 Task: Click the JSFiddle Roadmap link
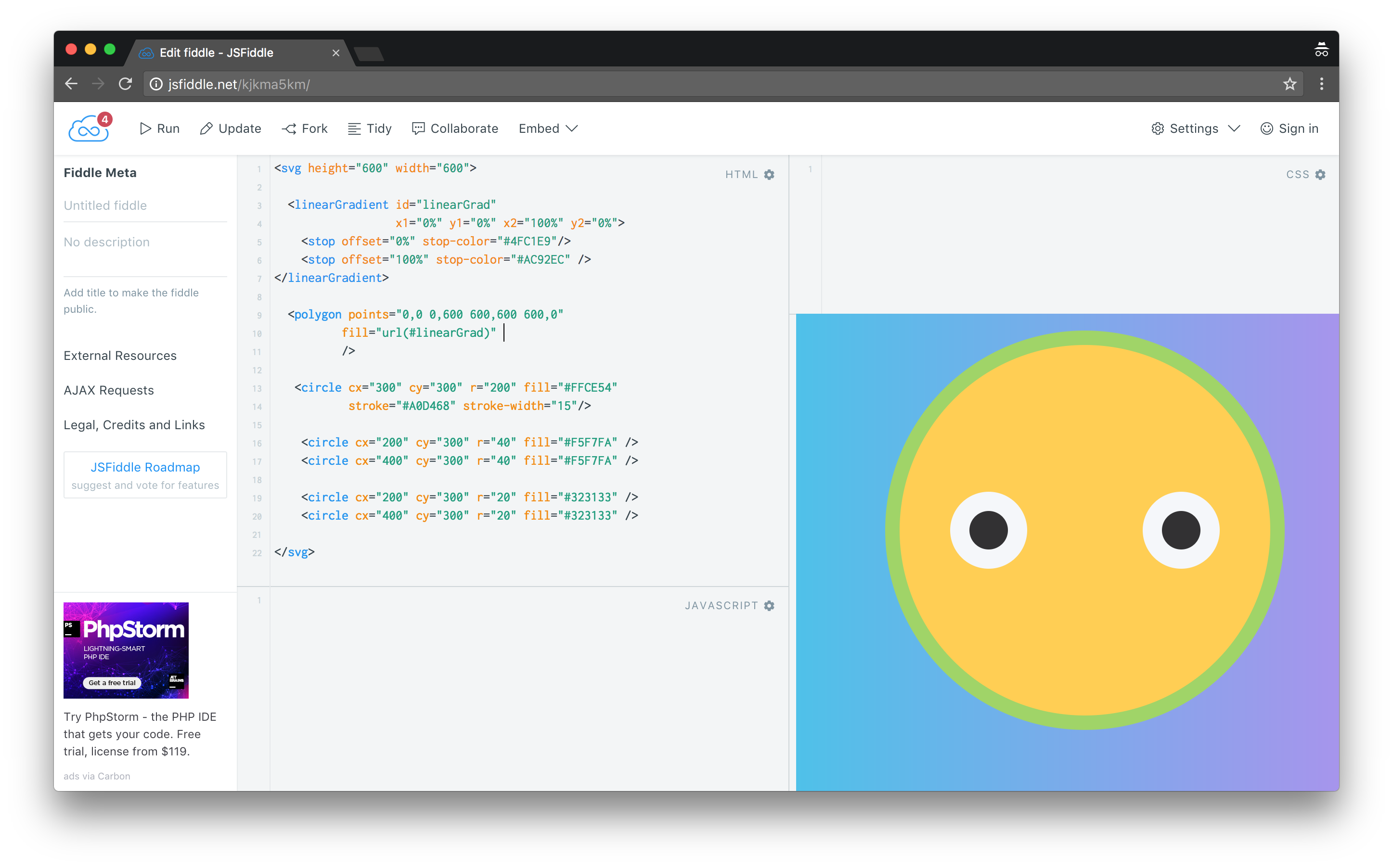click(145, 466)
